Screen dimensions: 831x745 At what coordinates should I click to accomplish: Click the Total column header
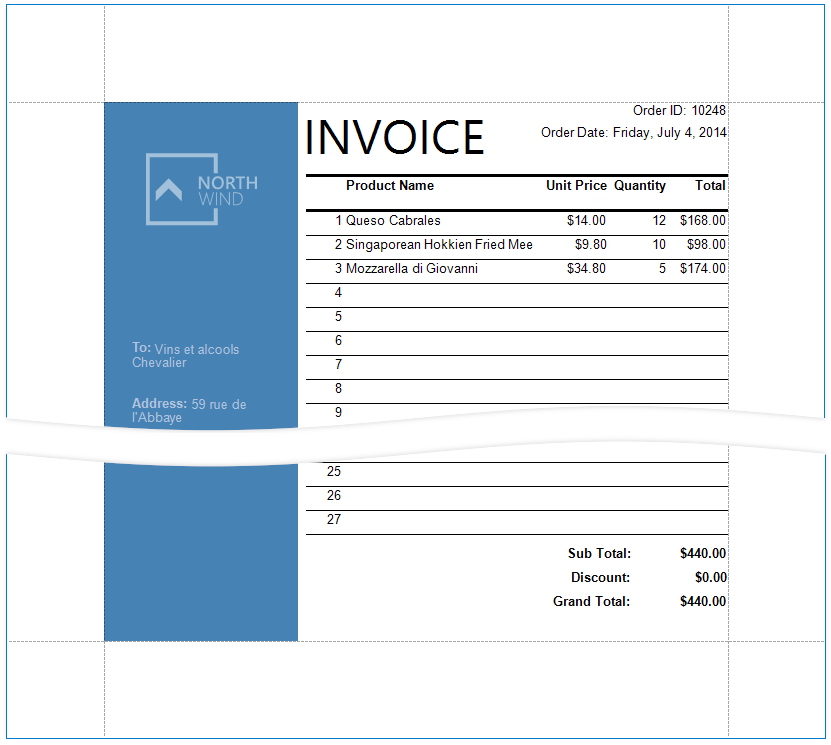point(710,186)
